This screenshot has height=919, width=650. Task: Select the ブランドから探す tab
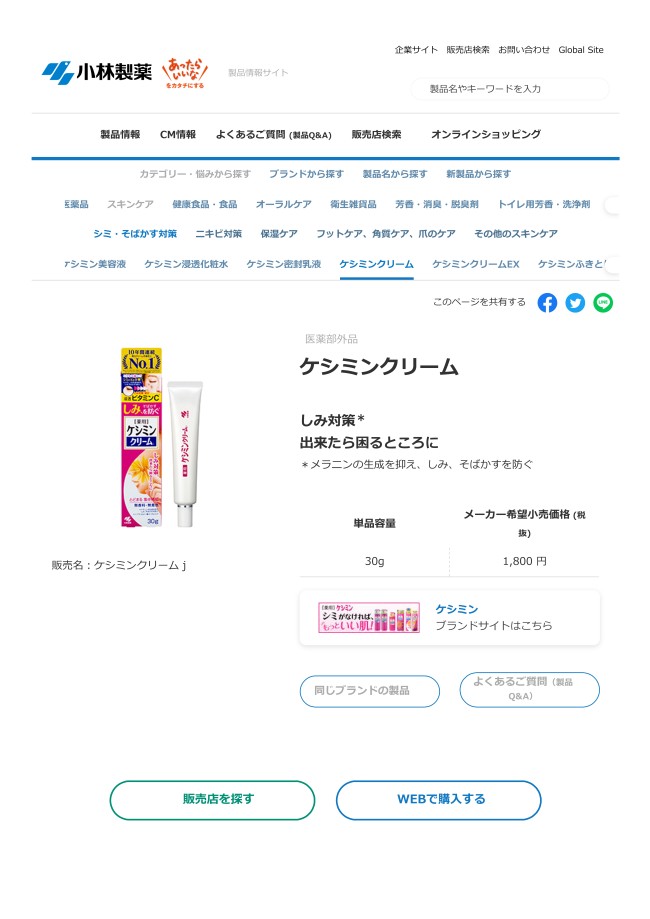pyautogui.click(x=306, y=174)
